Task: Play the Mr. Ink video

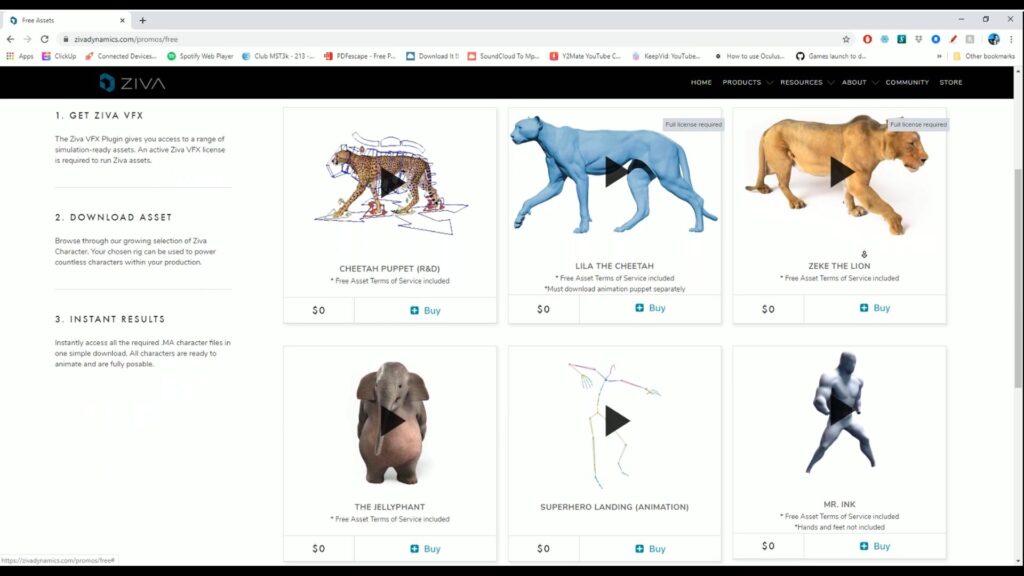Action: (841, 410)
